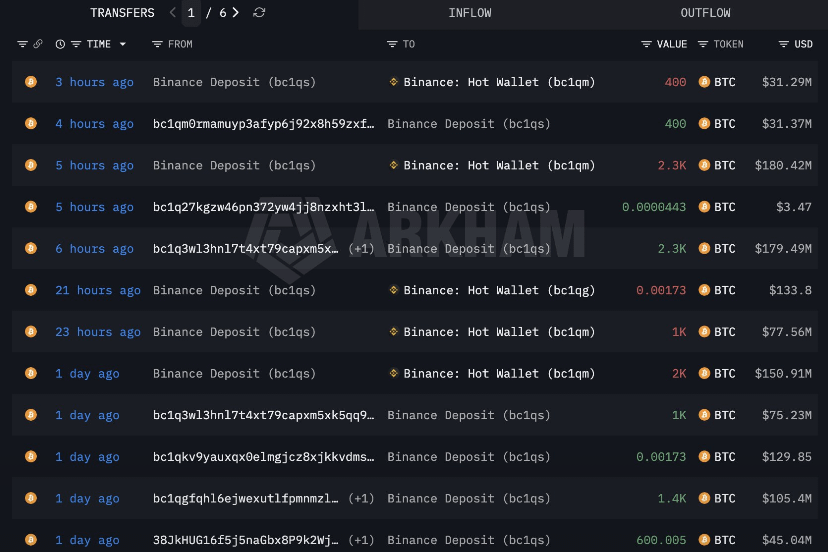The height and width of the screenshot is (552, 828).
Task: Click the $179.49M USD amount
Action: coord(783,249)
